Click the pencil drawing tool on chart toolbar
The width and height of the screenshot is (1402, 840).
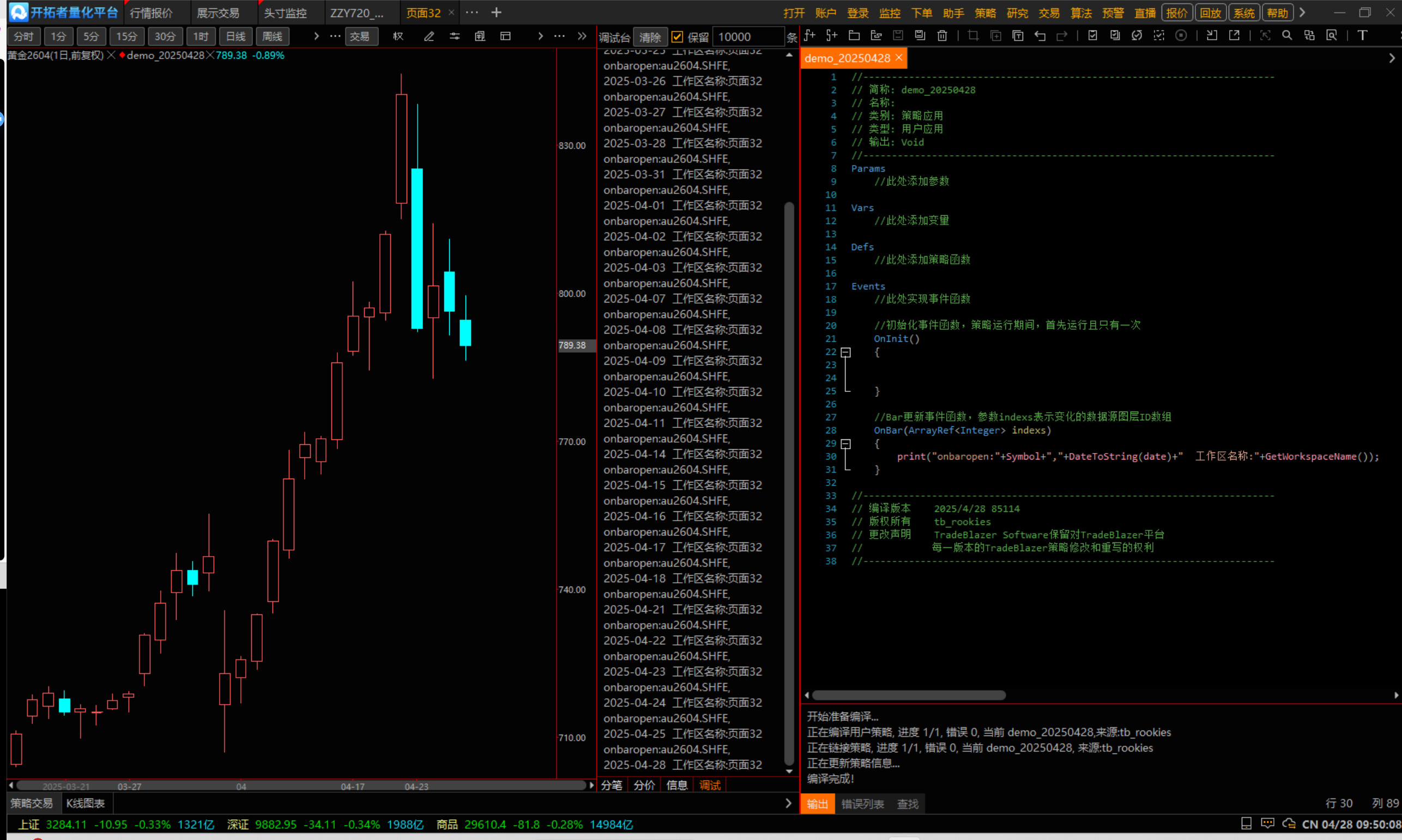(429, 36)
